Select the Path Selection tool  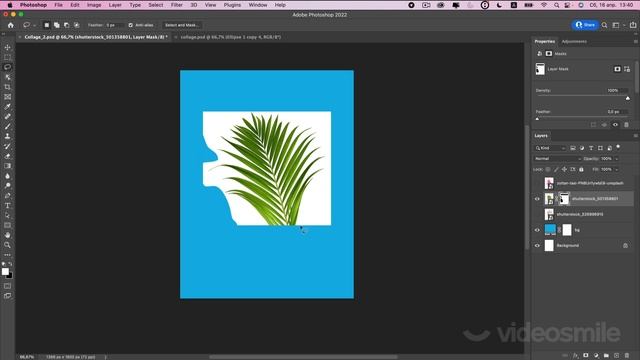[7, 215]
